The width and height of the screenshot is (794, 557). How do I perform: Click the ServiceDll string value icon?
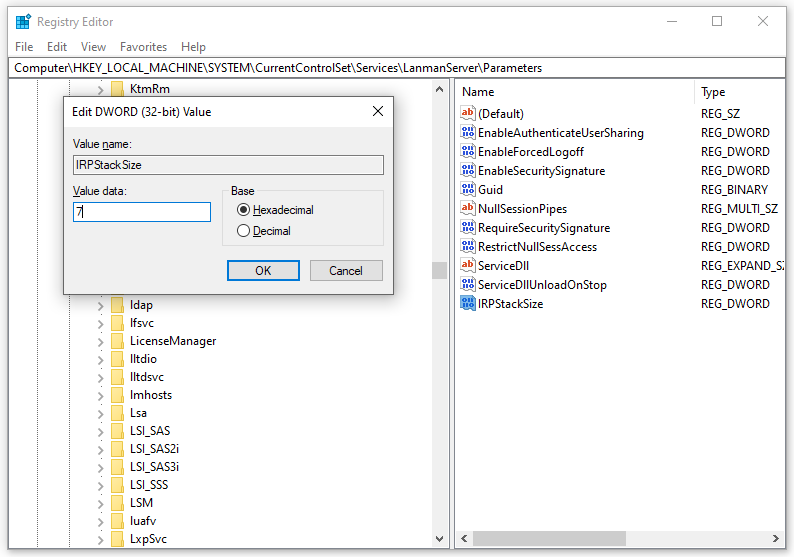pyautogui.click(x=467, y=265)
